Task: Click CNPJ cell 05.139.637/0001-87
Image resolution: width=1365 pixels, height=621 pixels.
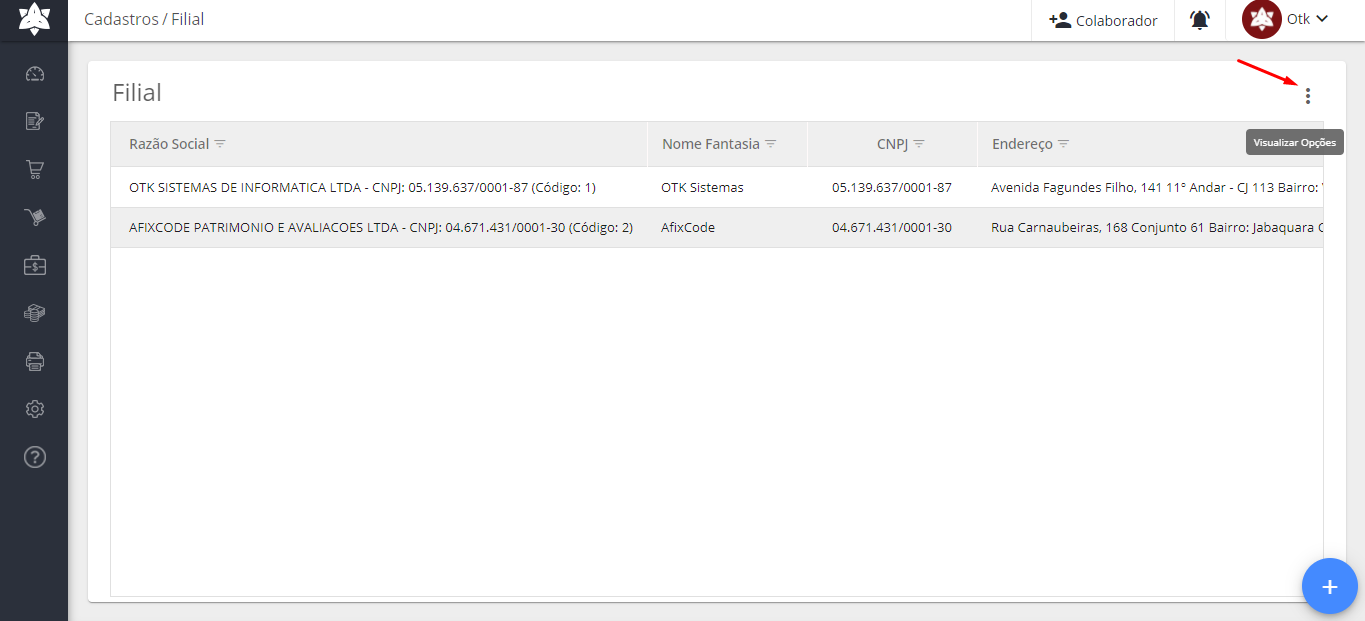Action: pos(892,187)
